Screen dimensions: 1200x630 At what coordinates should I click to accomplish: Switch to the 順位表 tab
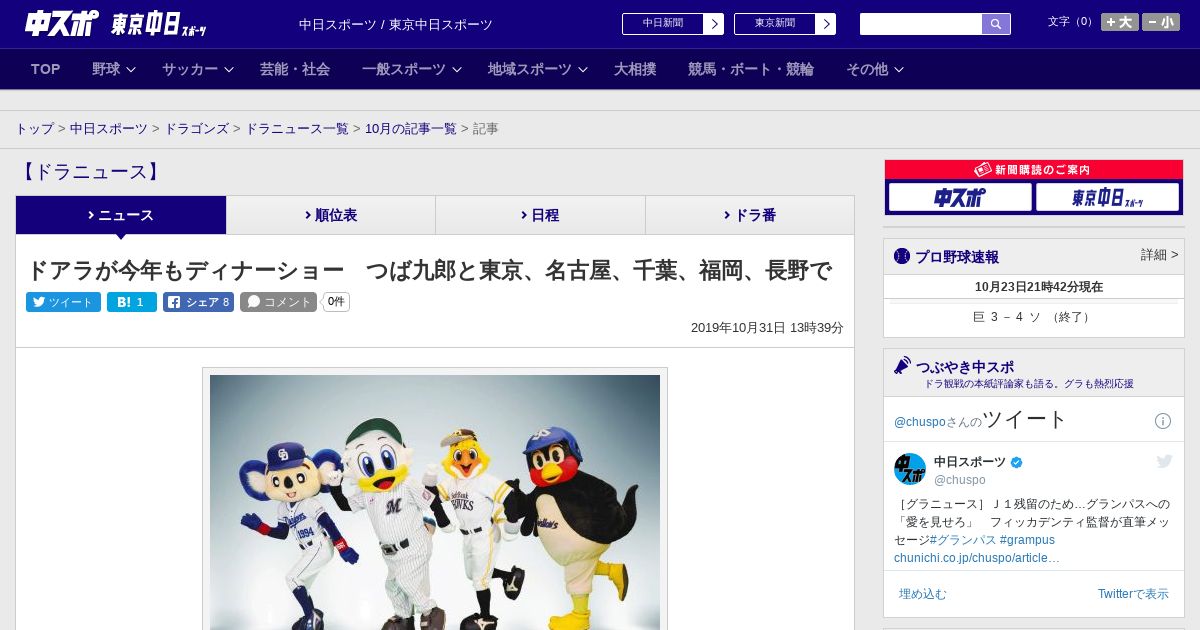[331, 215]
